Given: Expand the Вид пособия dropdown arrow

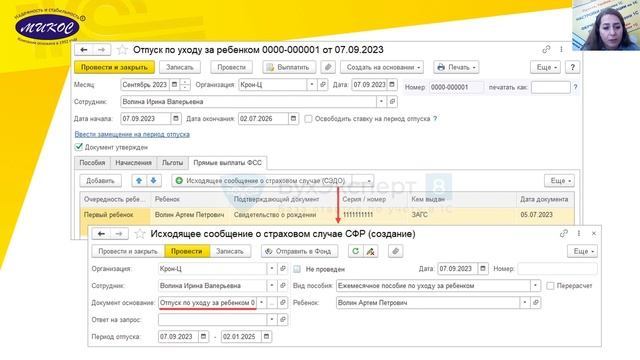Looking at the screenshot, I should [x=535, y=286].
